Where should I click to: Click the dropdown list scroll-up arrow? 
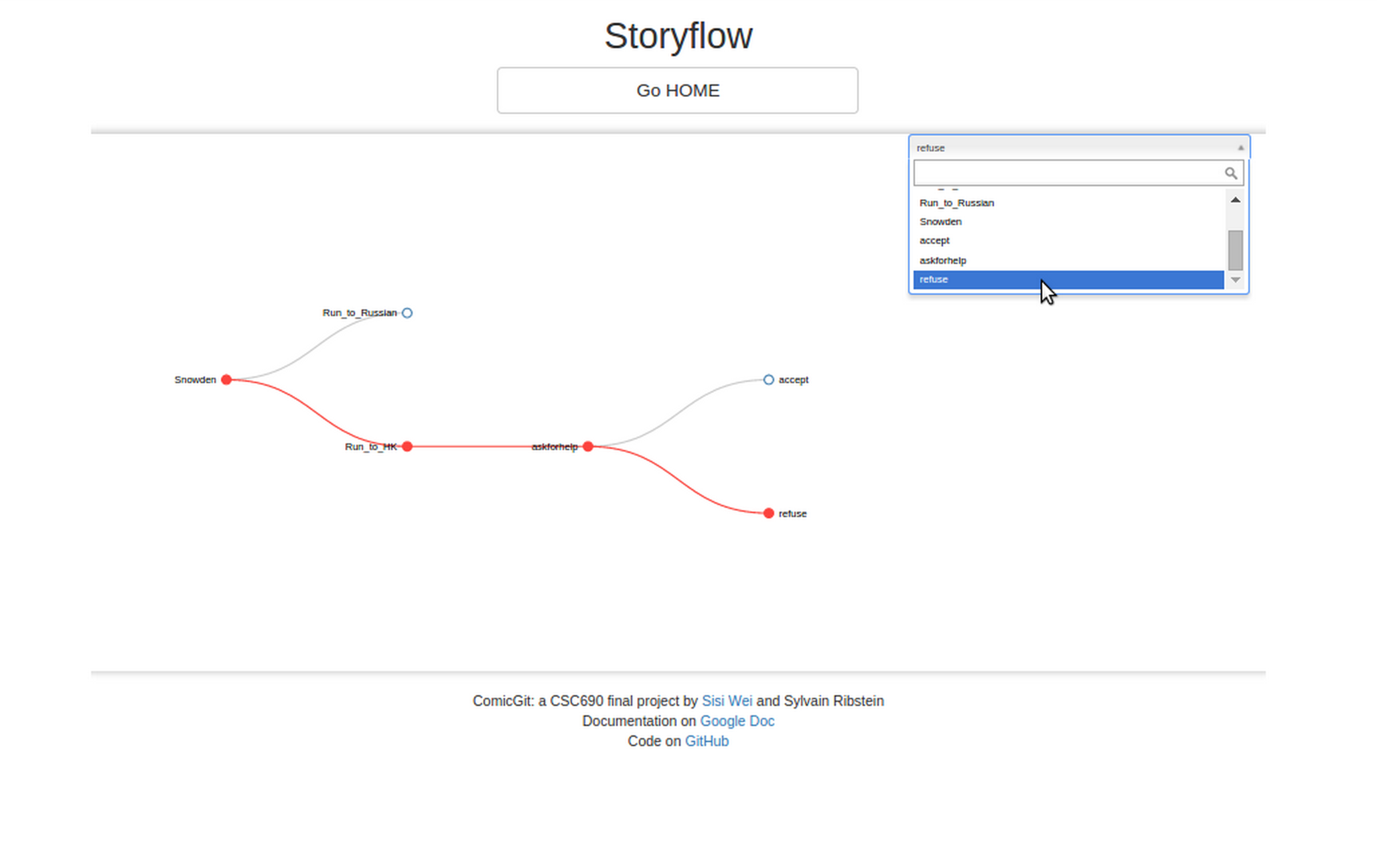click(x=1236, y=200)
